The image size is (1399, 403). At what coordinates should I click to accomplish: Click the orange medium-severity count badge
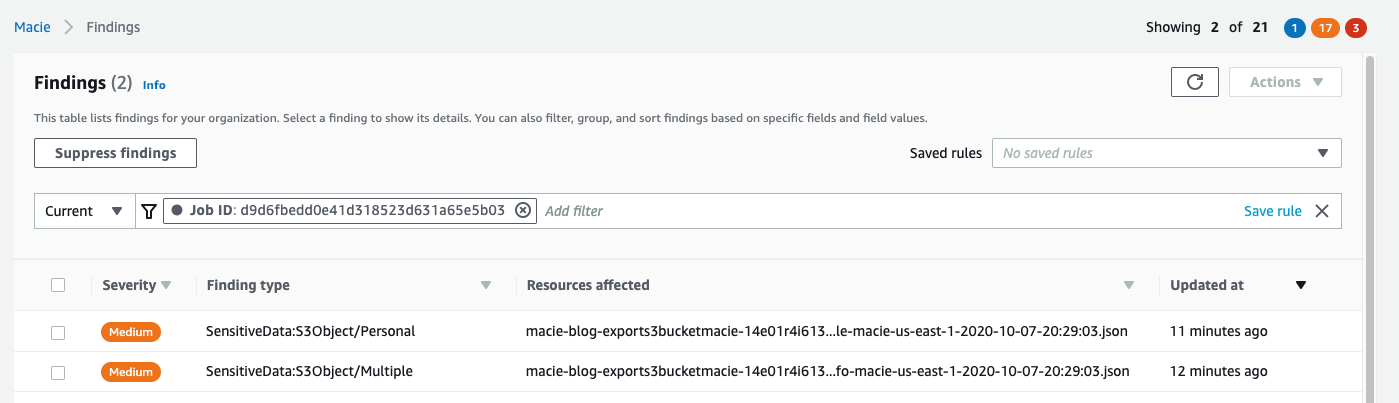pyautogui.click(x=1325, y=28)
